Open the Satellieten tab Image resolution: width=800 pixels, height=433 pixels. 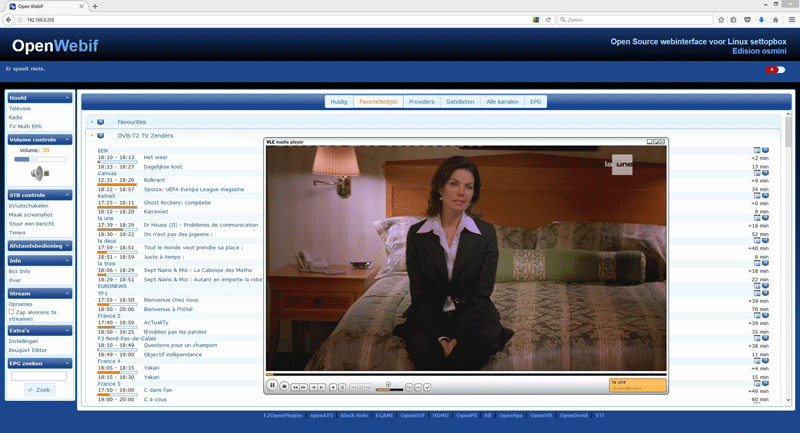point(460,101)
